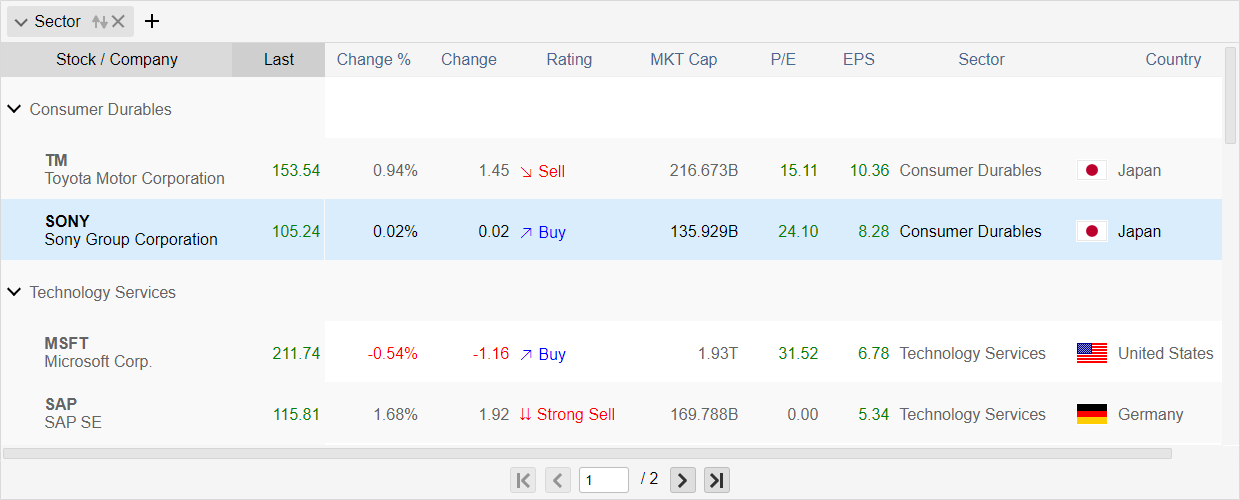
Task: Sort by the Sector column header
Action: [x=982, y=59]
